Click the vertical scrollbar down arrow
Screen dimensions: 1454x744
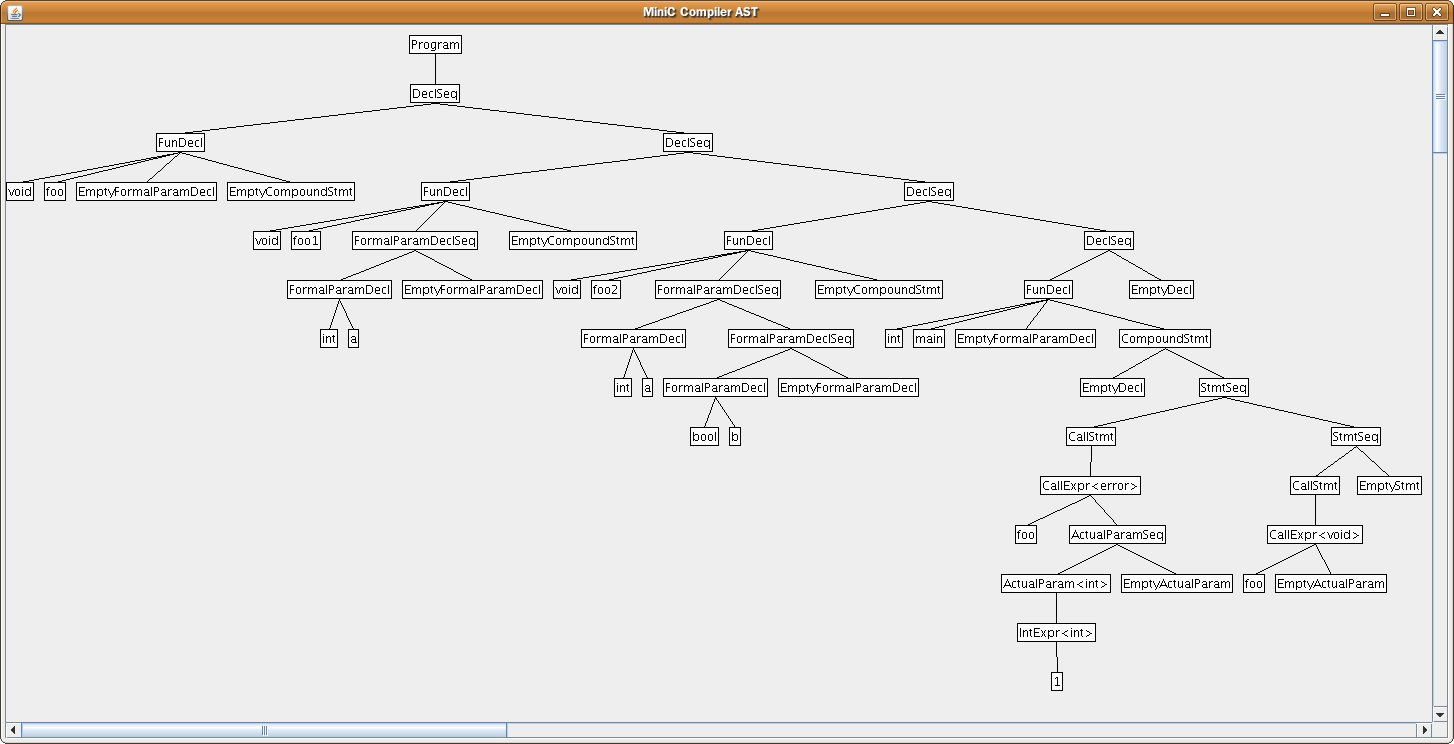pos(1440,713)
